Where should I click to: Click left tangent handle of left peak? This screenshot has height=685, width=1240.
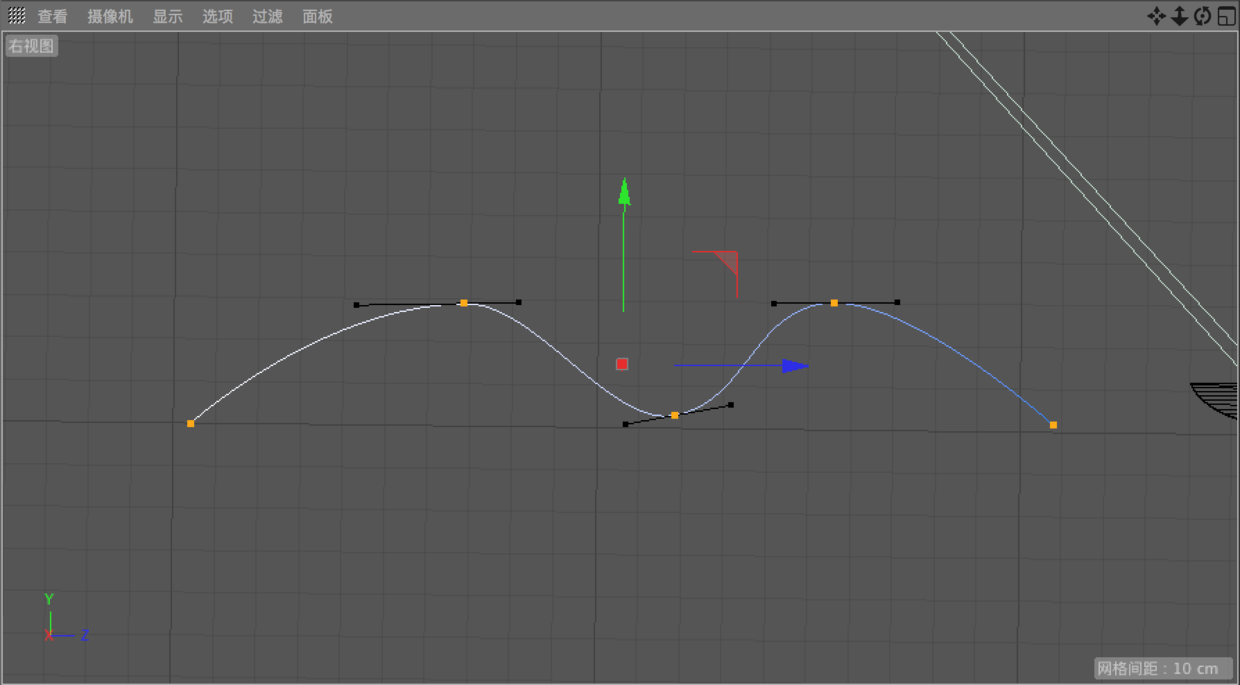(x=356, y=305)
